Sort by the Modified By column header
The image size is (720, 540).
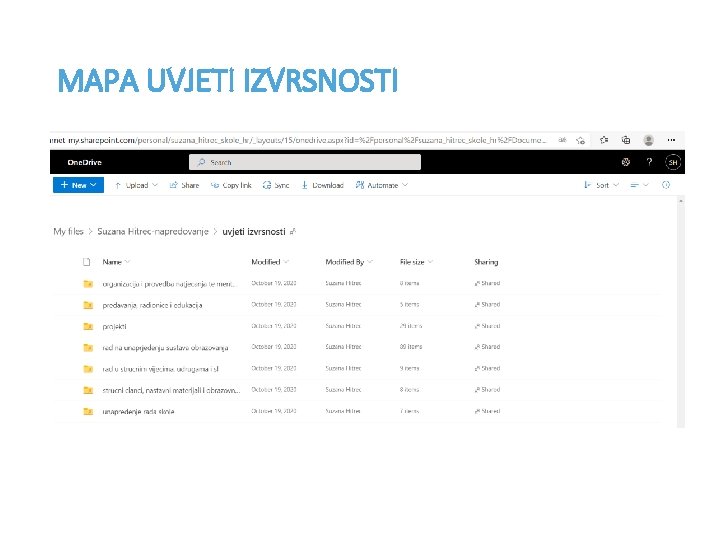(349, 262)
